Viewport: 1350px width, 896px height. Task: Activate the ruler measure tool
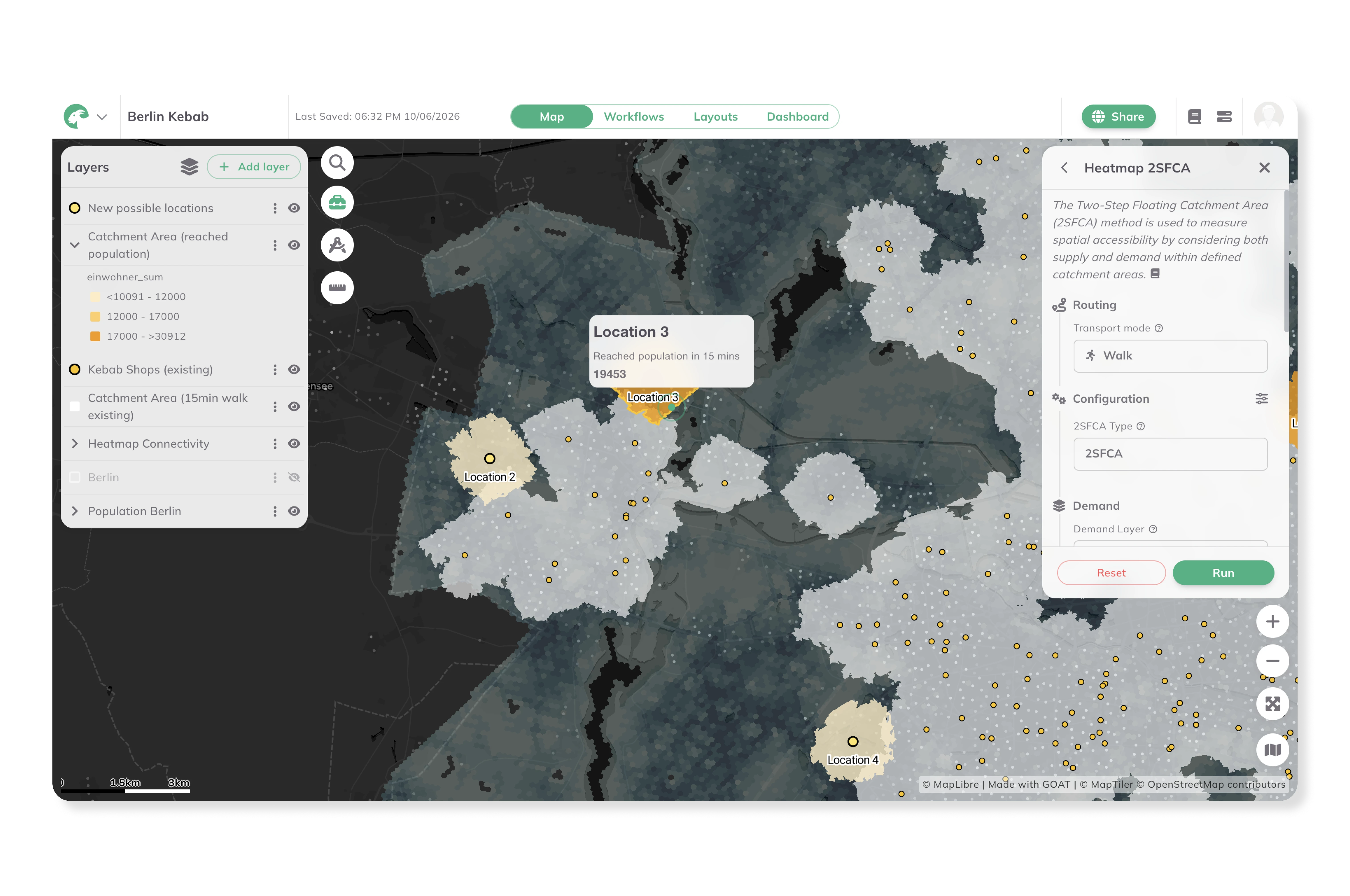(x=337, y=287)
